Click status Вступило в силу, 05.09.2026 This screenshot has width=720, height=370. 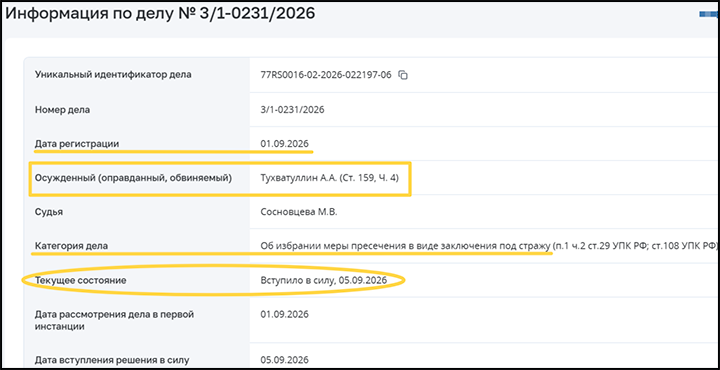tap(324, 280)
